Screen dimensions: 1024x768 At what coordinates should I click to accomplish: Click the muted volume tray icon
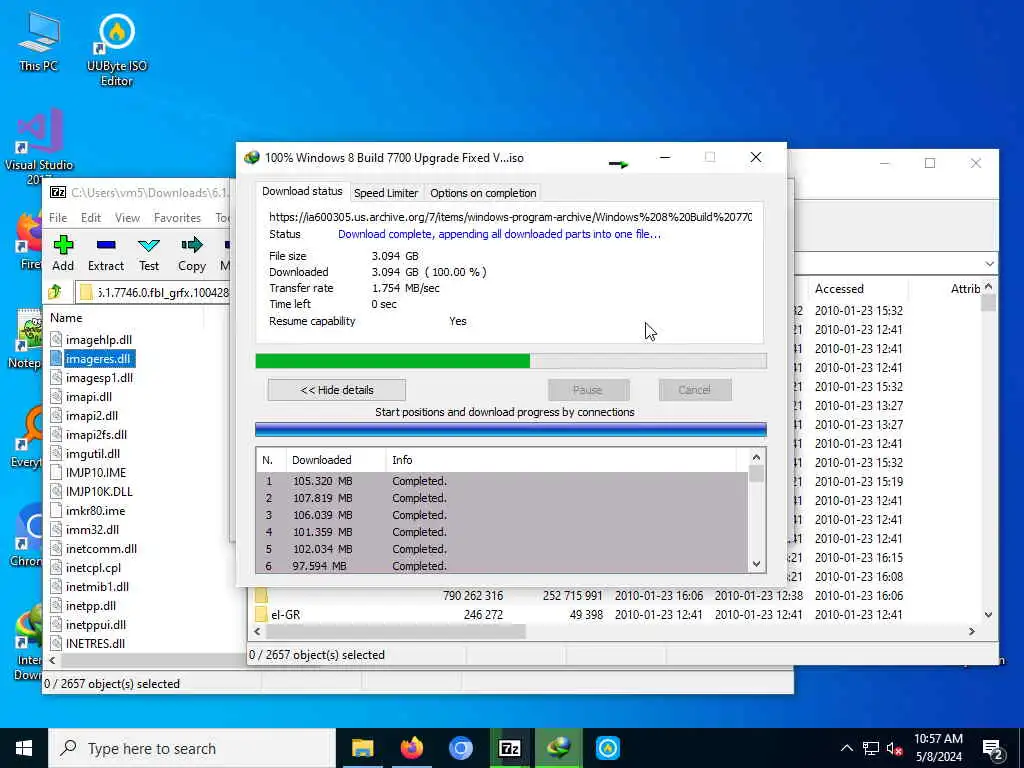pyautogui.click(x=895, y=748)
